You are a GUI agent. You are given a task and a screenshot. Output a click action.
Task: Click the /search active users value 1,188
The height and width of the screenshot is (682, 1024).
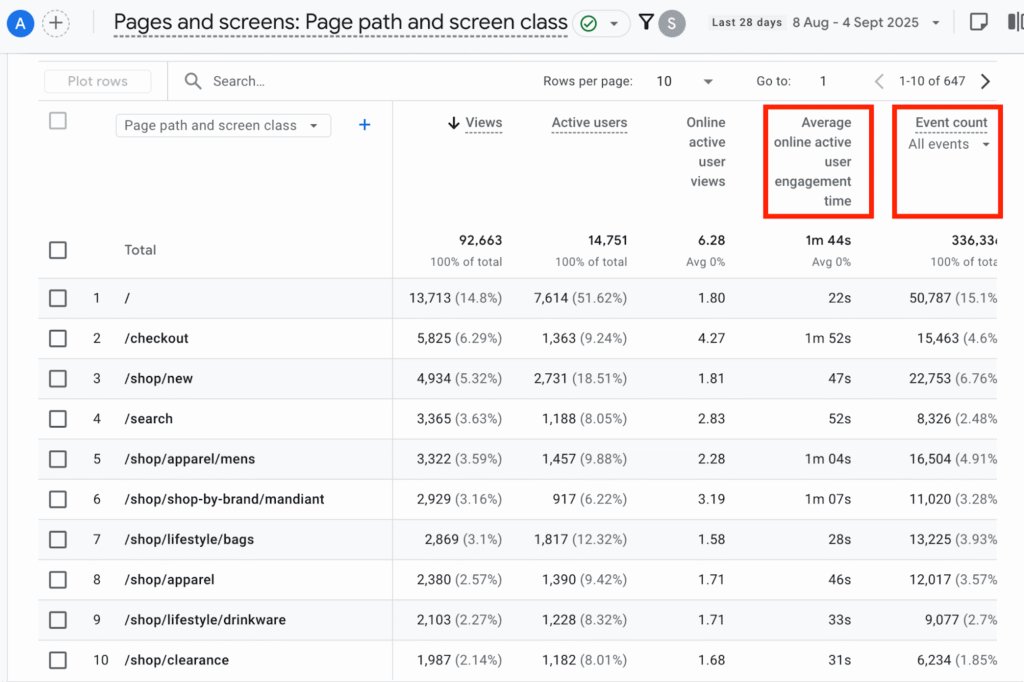[x=559, y=419]
